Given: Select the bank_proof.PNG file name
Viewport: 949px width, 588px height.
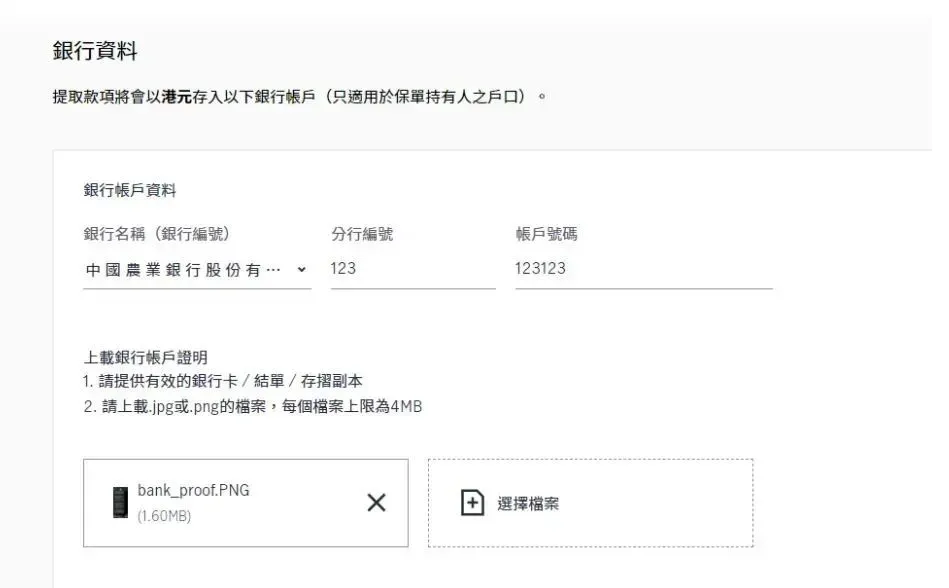Looking at the screenshot, I should tap(194, 490).
